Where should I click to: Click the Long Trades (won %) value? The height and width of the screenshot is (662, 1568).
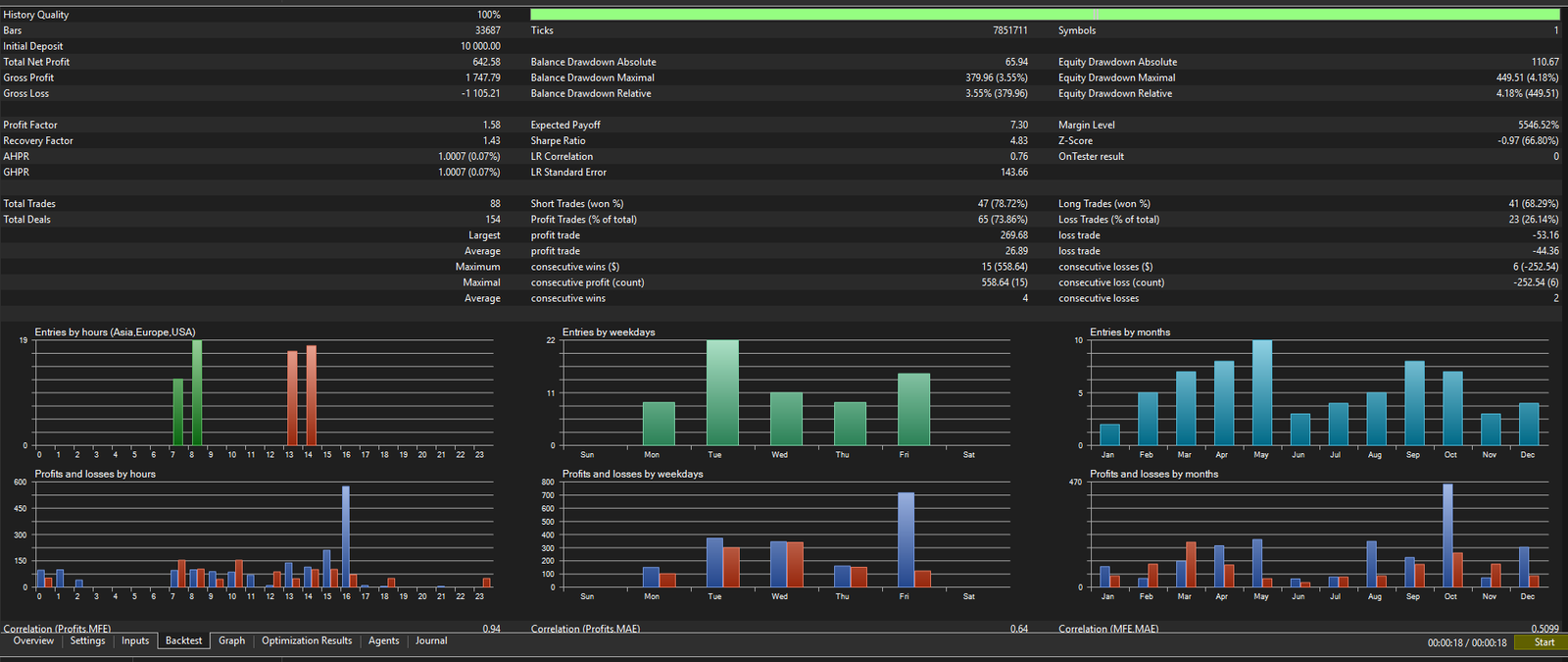coord(1534,204)
